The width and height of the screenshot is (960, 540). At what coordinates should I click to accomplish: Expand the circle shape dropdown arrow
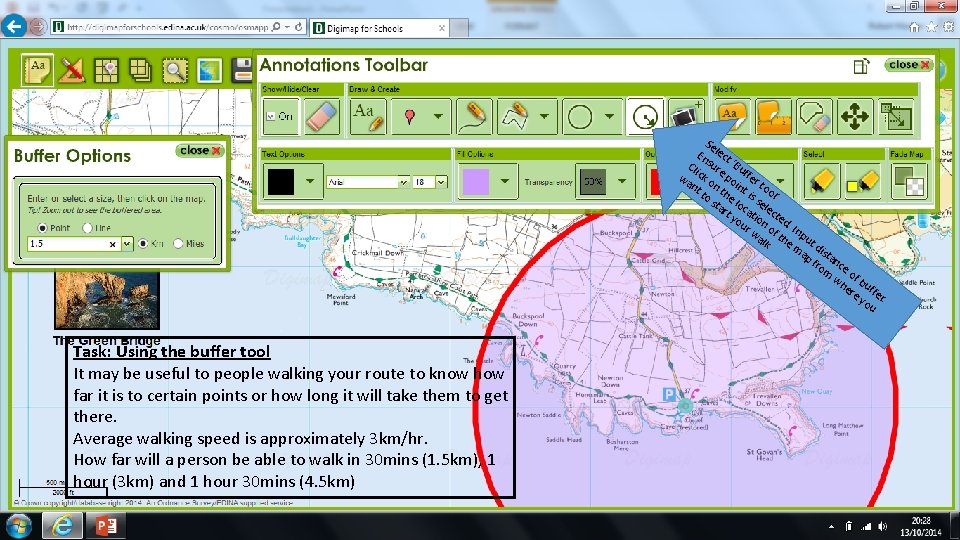pyautogui.click(x=609, y=116)
